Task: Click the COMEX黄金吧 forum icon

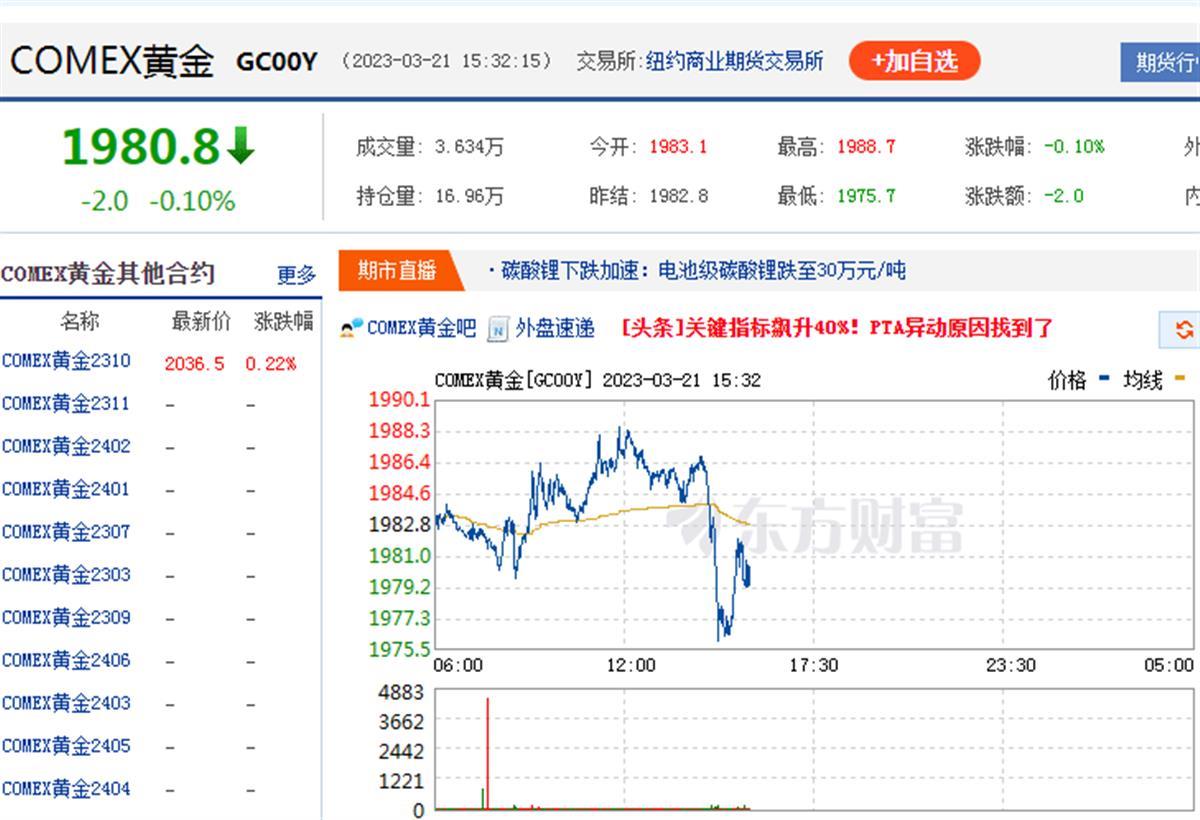Action: pos(351,328)
